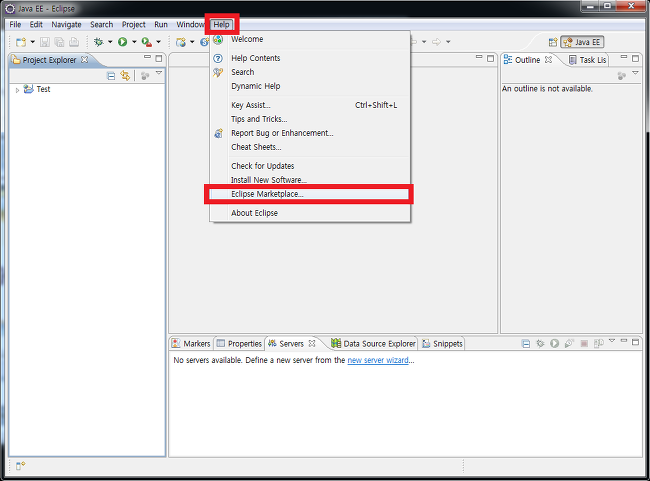Image resolution: width=650 pixels, height=481 pixels.
Task: Minimize the Project Explorer panel
Action: point(147,57)
